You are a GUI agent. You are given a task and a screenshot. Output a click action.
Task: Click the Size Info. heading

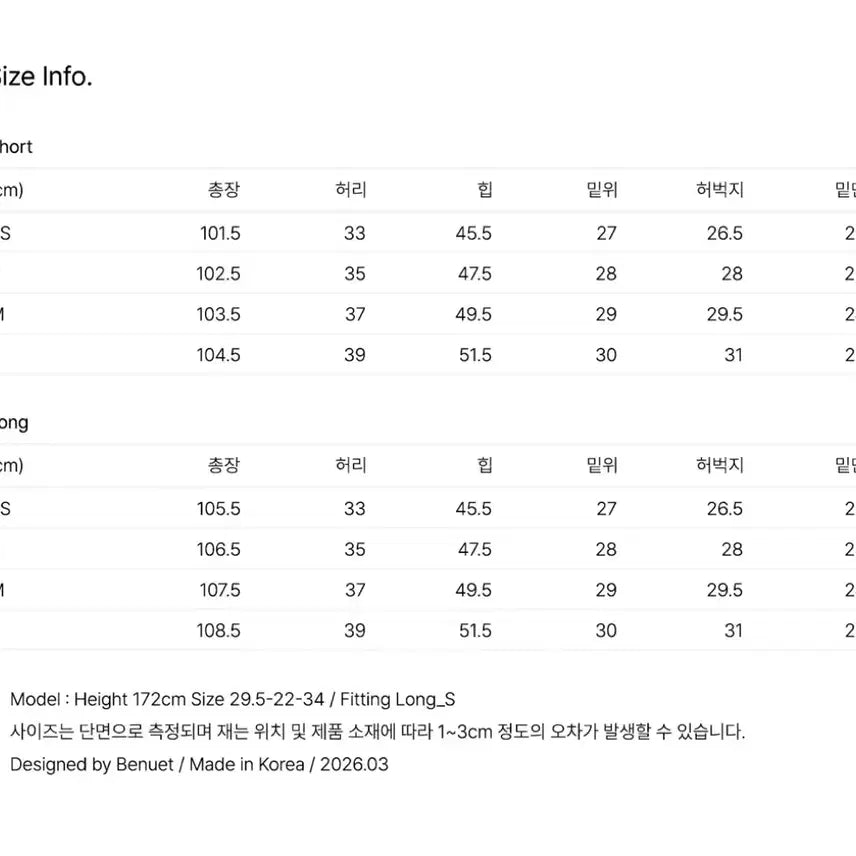point(45,76)
